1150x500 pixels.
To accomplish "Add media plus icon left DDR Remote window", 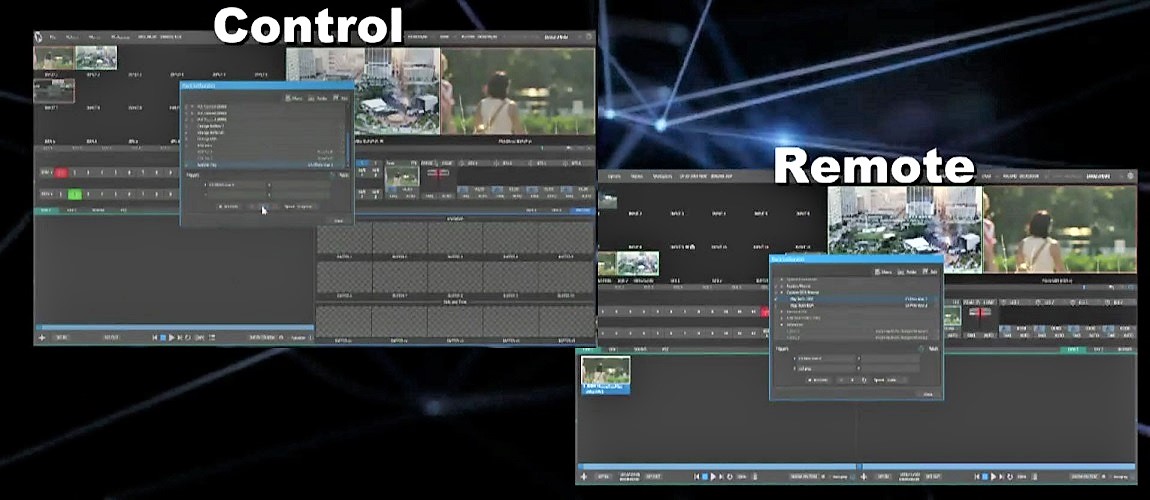I will pos(584,477).
